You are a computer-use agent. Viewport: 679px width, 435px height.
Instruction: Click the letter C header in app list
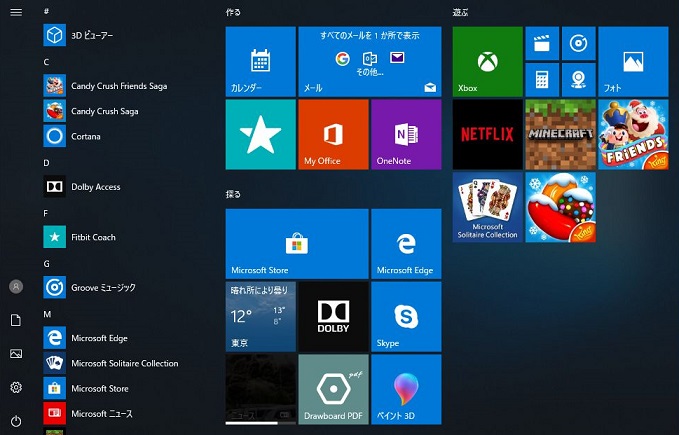click(47, 62)
